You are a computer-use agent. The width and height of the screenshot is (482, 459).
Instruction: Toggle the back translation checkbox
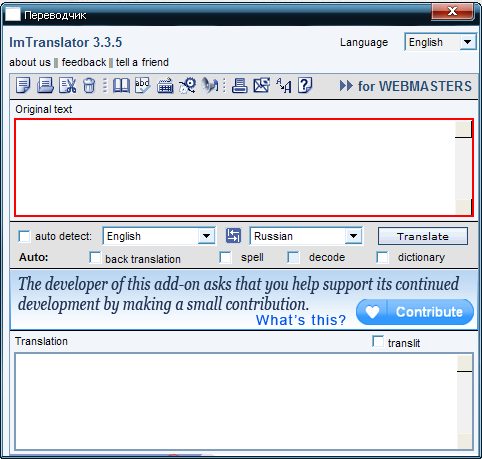(x=95, y=258)
